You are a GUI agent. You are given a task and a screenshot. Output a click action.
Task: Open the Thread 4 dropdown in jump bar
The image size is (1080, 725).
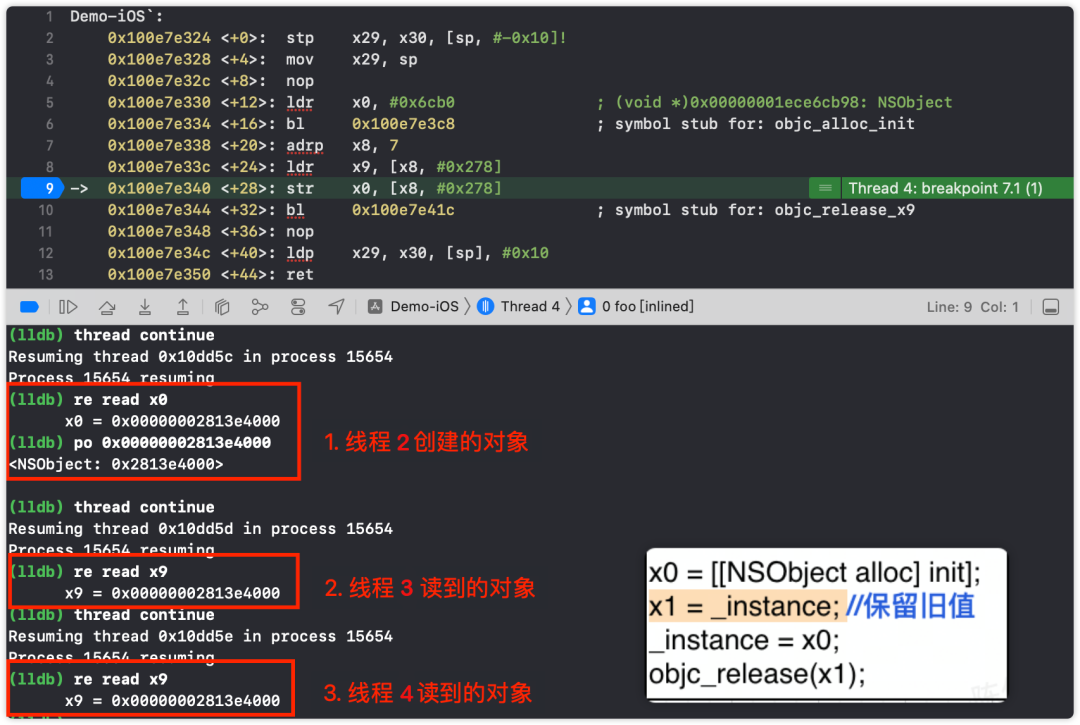pos(530,306)
